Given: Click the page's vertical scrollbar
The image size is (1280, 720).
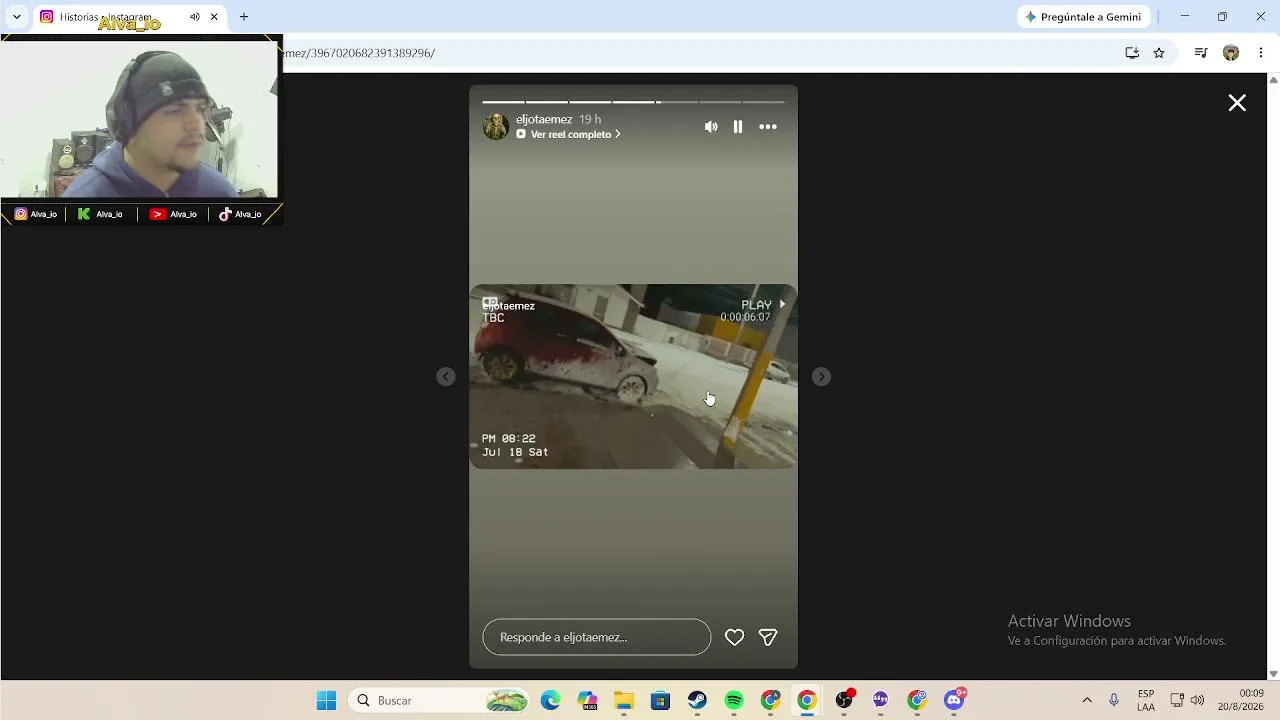Looking at the screenshot, I should click(x=1273, y=377).
